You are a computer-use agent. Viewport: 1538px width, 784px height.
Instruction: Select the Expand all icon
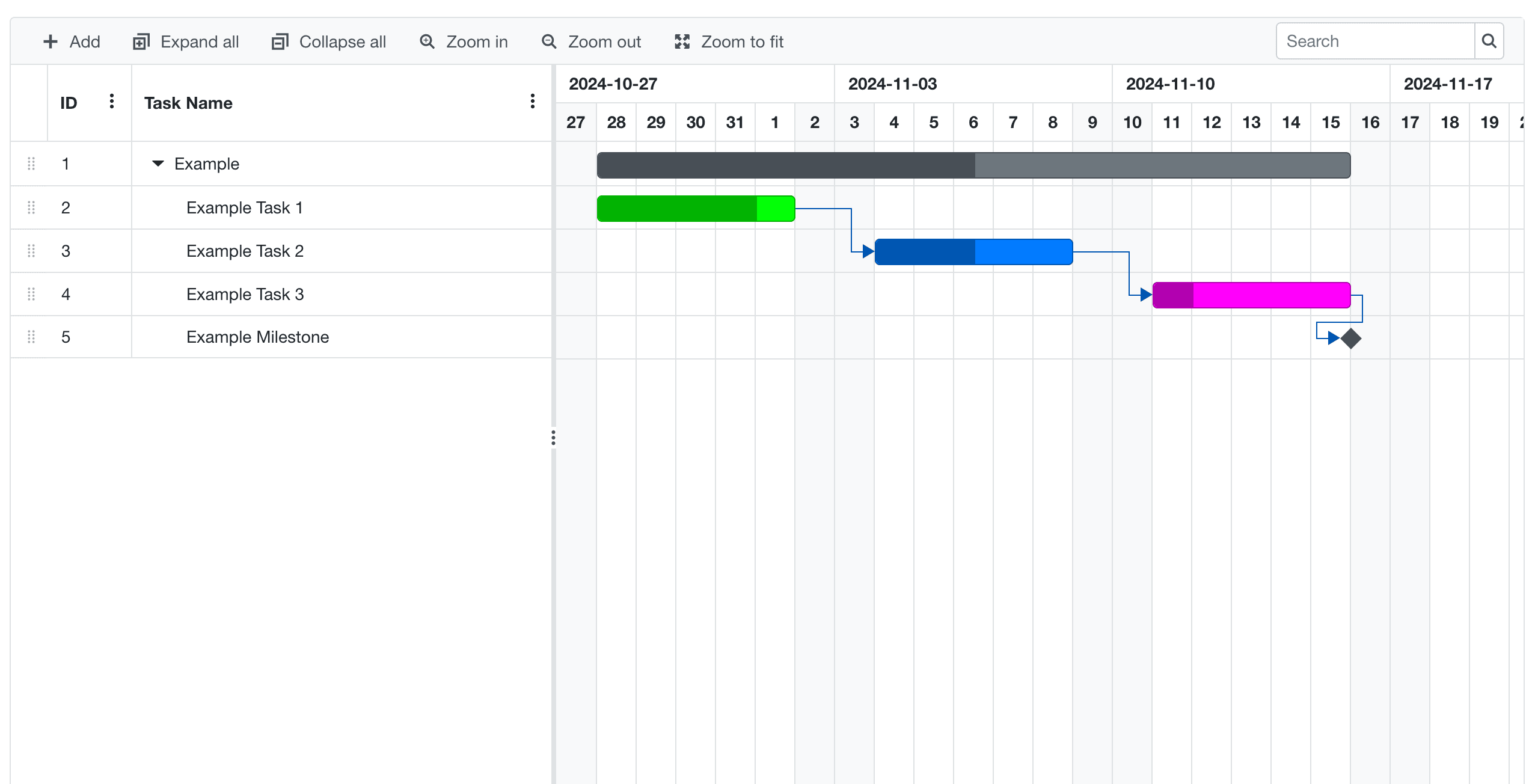click(x=141, y=41)
